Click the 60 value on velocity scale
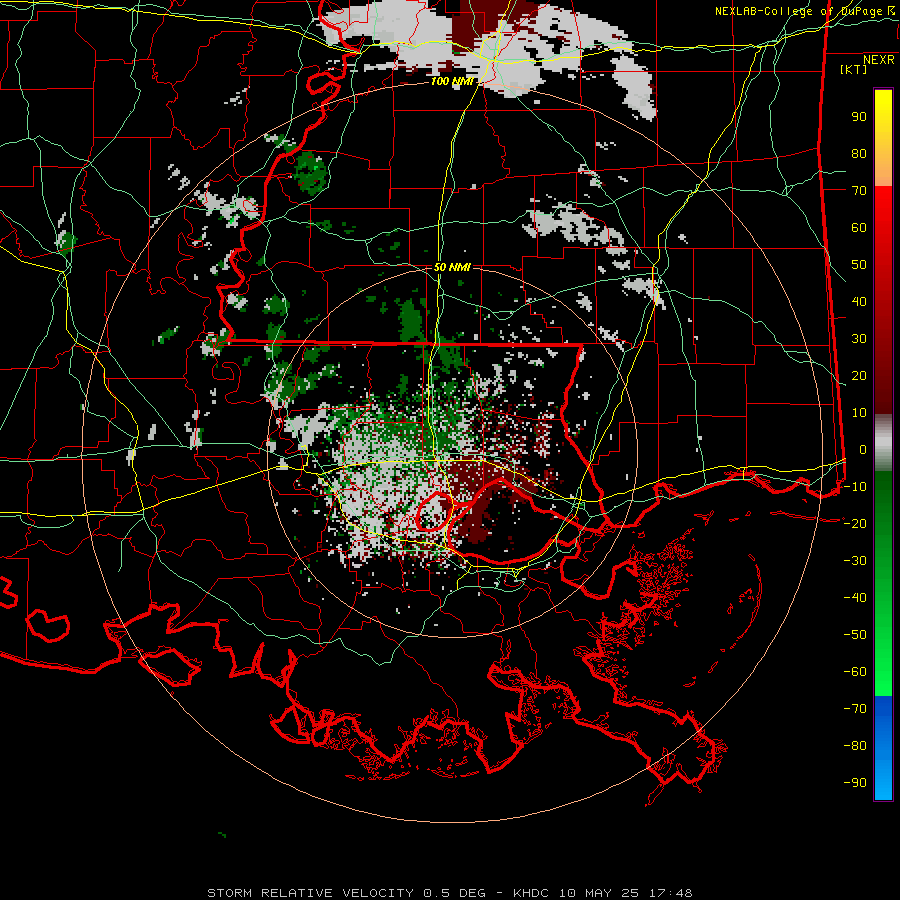Viewport: 900px width, 900px height. 859,228
